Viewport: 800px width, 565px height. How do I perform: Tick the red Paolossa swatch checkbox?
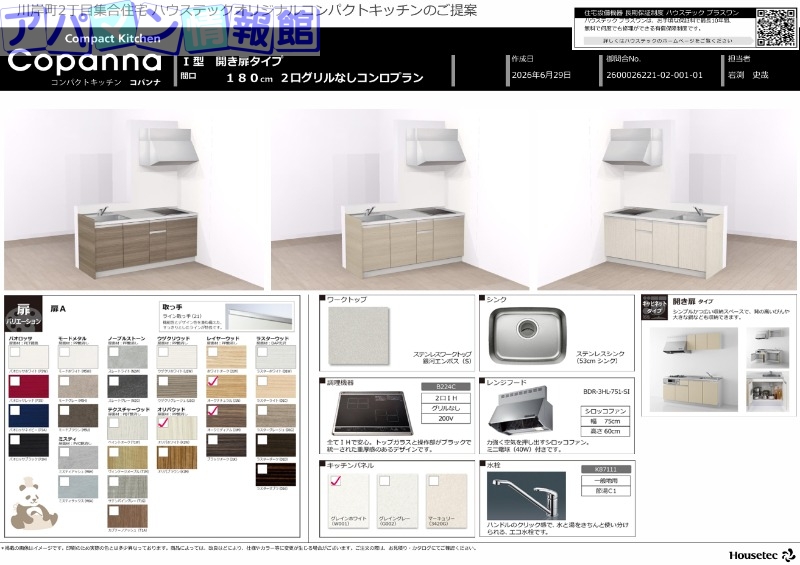click(x=15, y=381)
